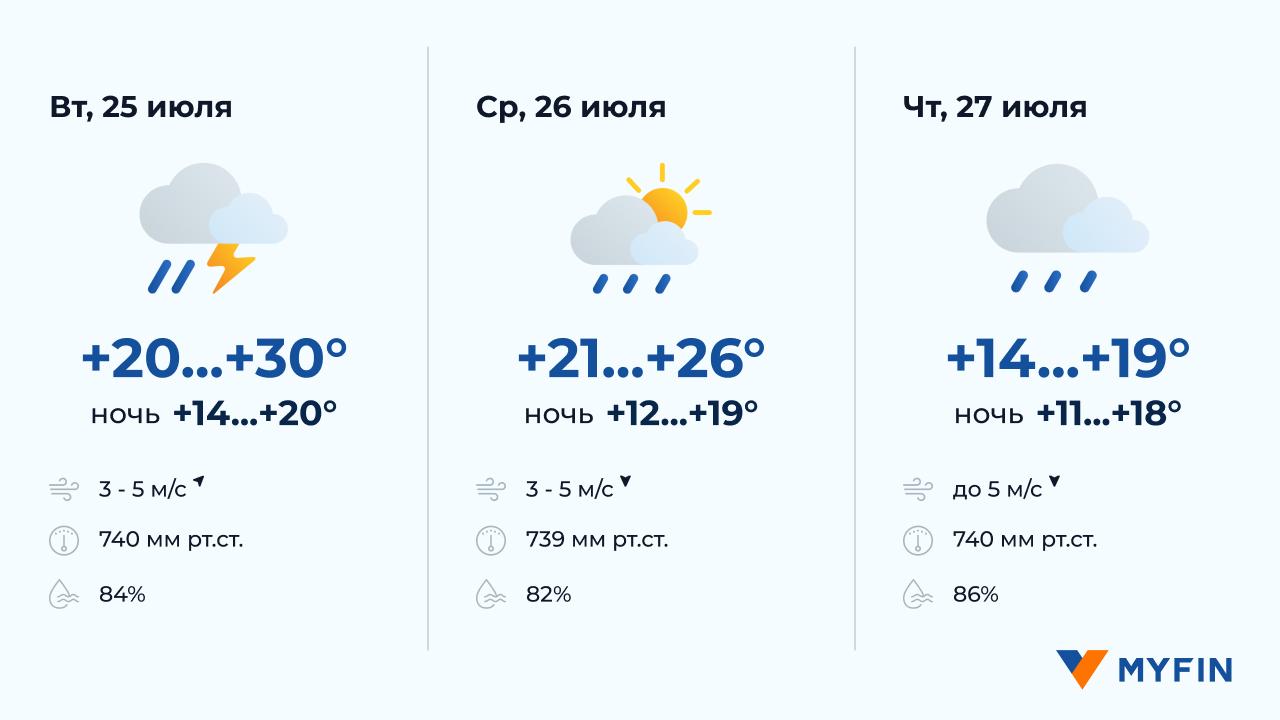Click the 739 мм рт.ст. pressure value
This screenshot has height=720, width=1280.
597,541
